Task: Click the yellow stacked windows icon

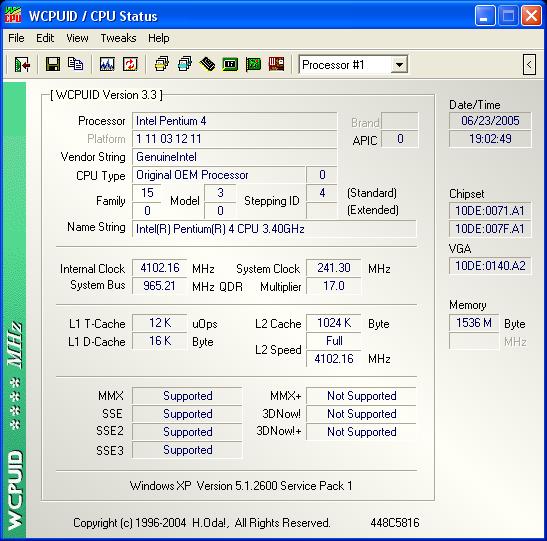Action: point(162,65)
